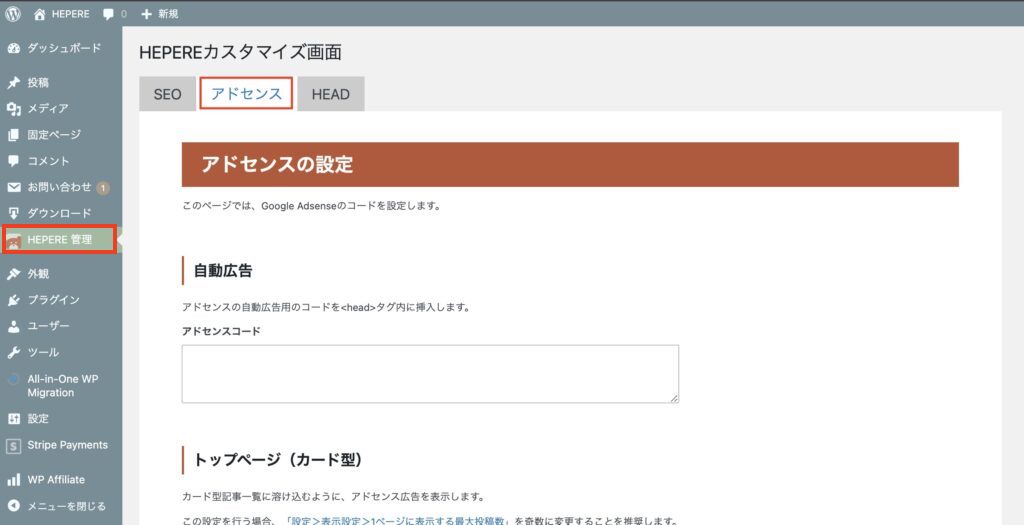Click the 投稿 pushpin icon
The height and width of the screenshot is (525, 1024).
(14, 82)
